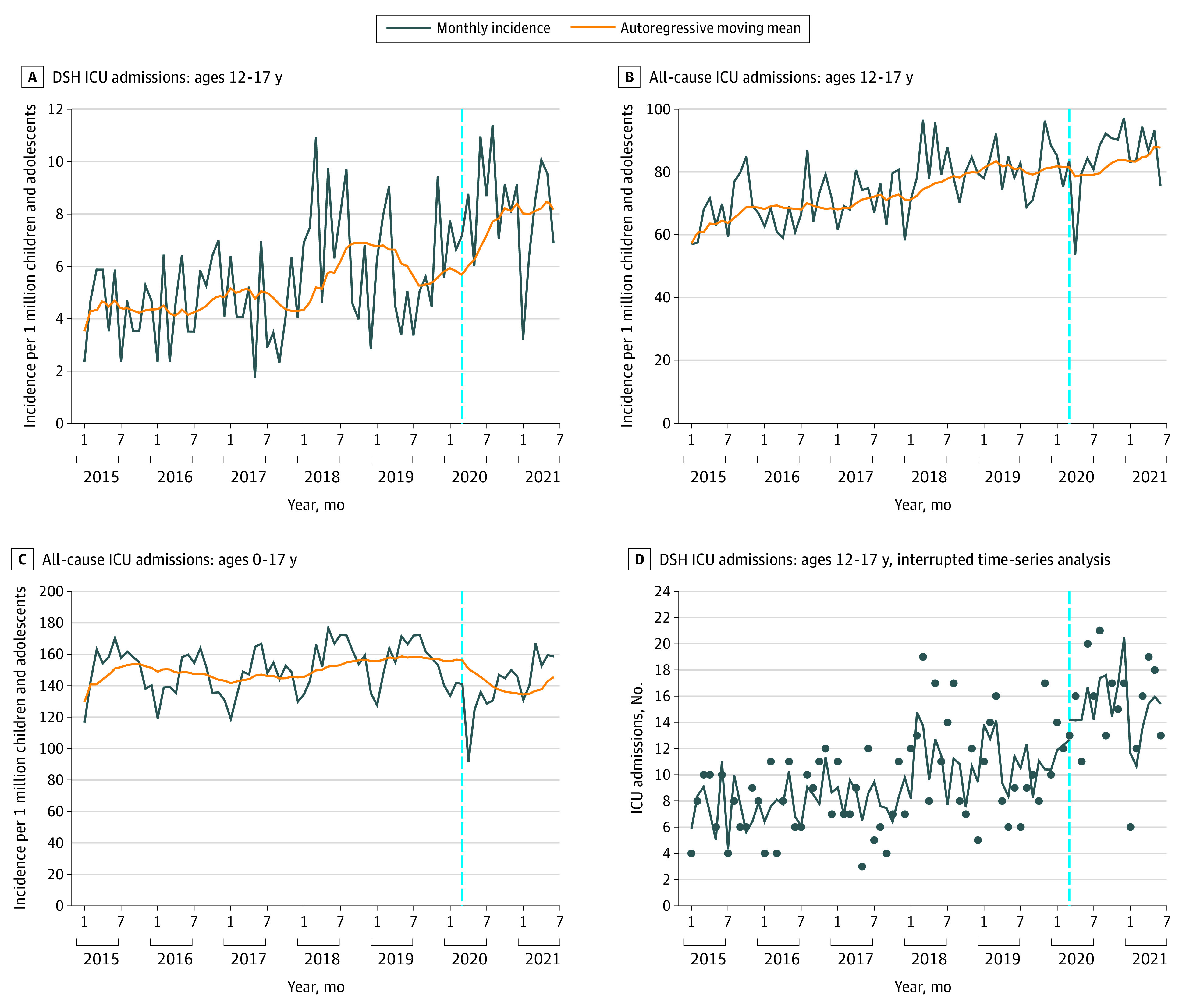Screen dimensions: 1186x1008
Task: Click the 2021 year label under panel A
Action: [543, 477]
